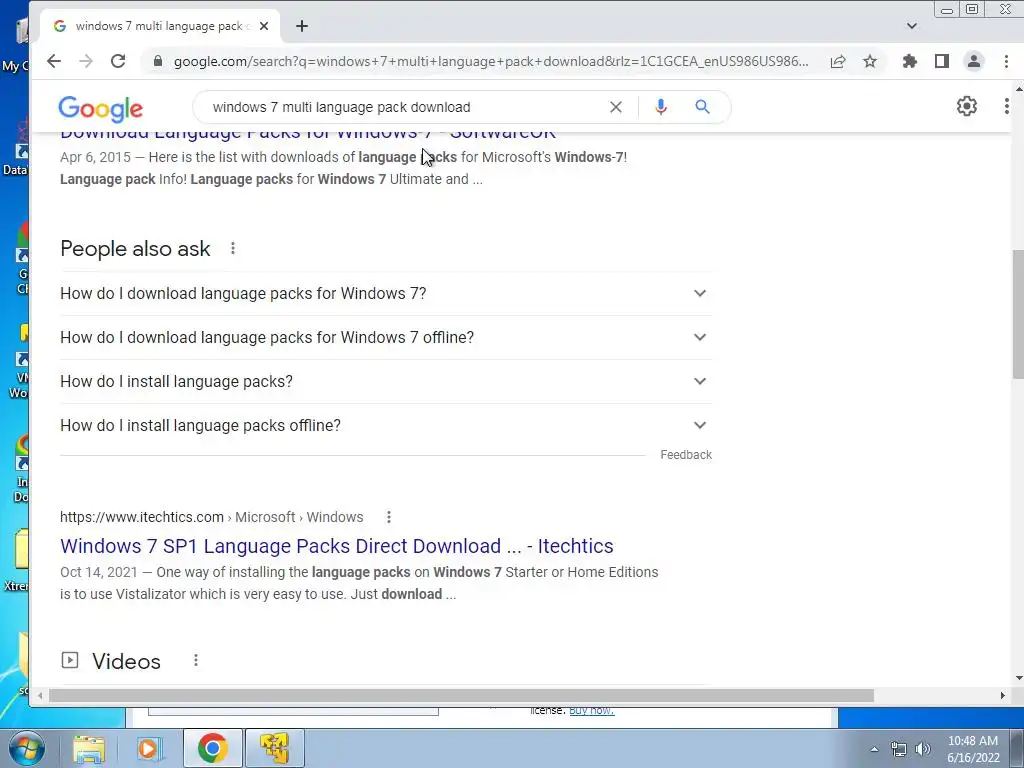Click the scroll right arrow
This screenshot has height=768, width=1024.
point(1002,696)
